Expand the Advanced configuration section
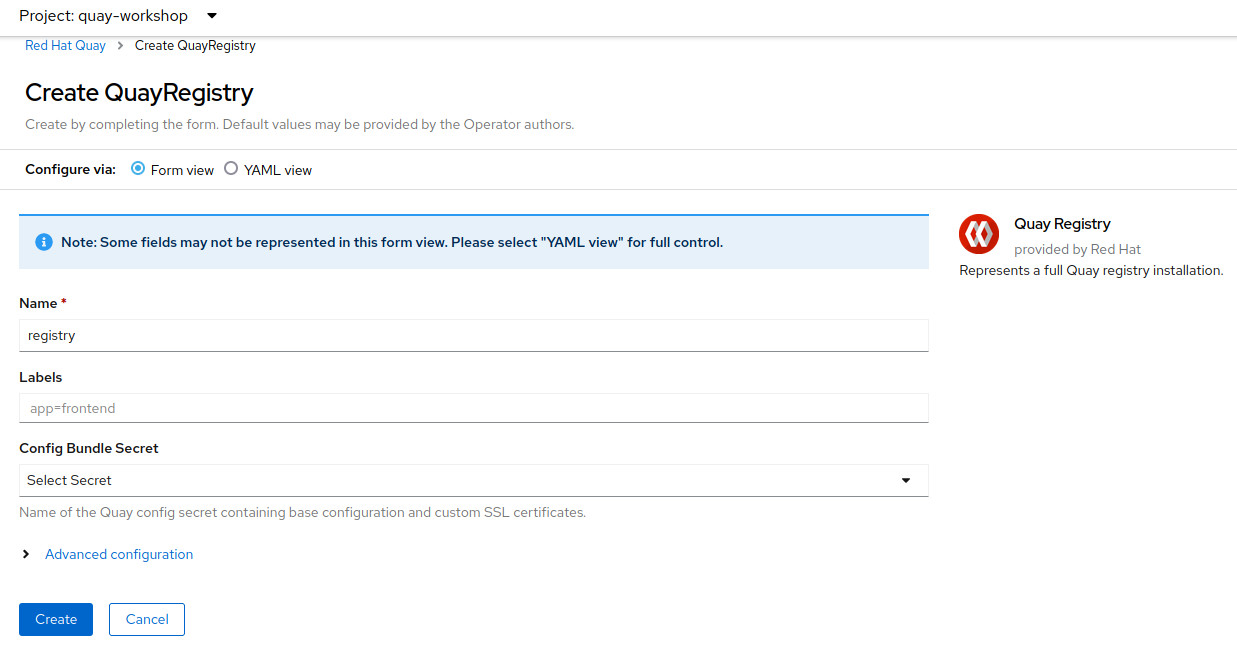1237x671 pixels. (119, 554)
